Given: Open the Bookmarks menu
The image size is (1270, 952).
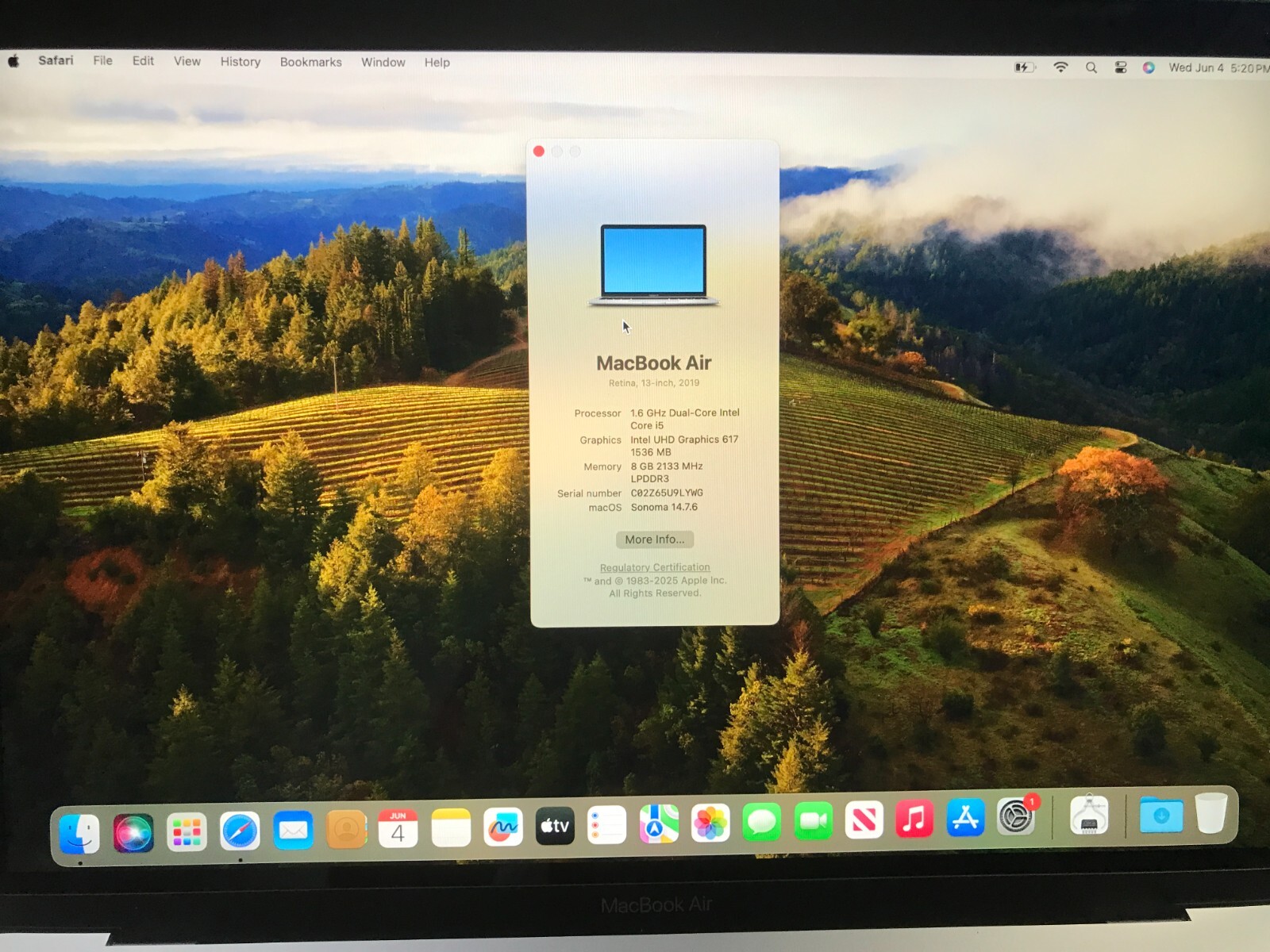Looking at the screenshot, I should [311, 62].
